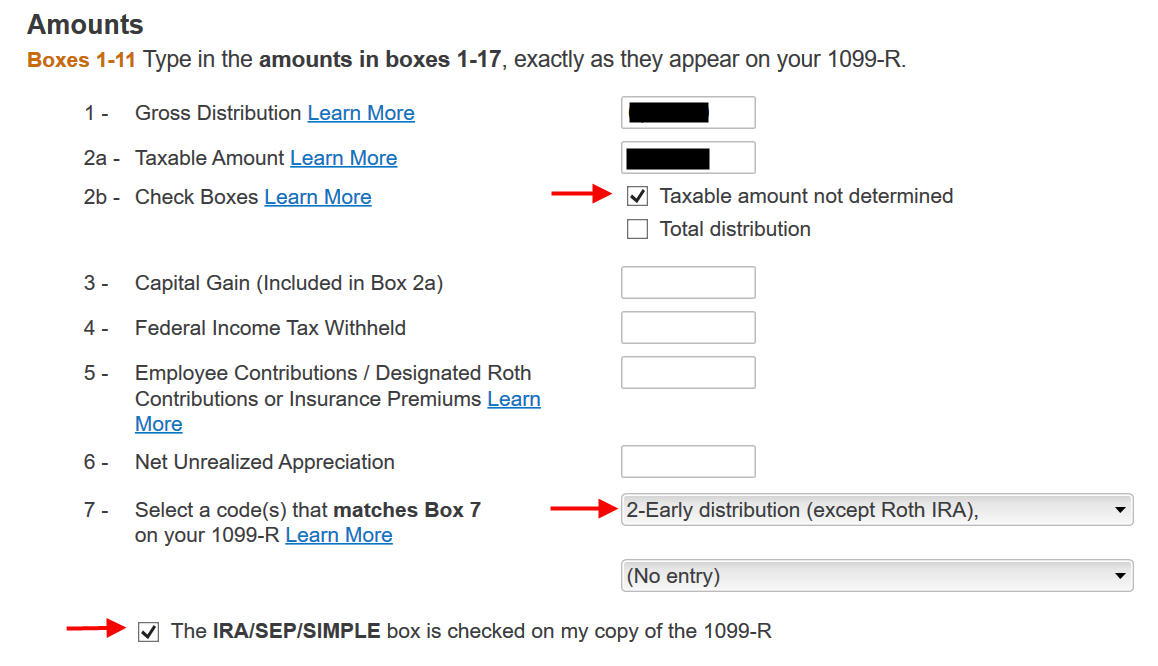Click Learn More next to Gross Distribution
This screenshot has height=666, width=1158.
click(x=361, y=113)
